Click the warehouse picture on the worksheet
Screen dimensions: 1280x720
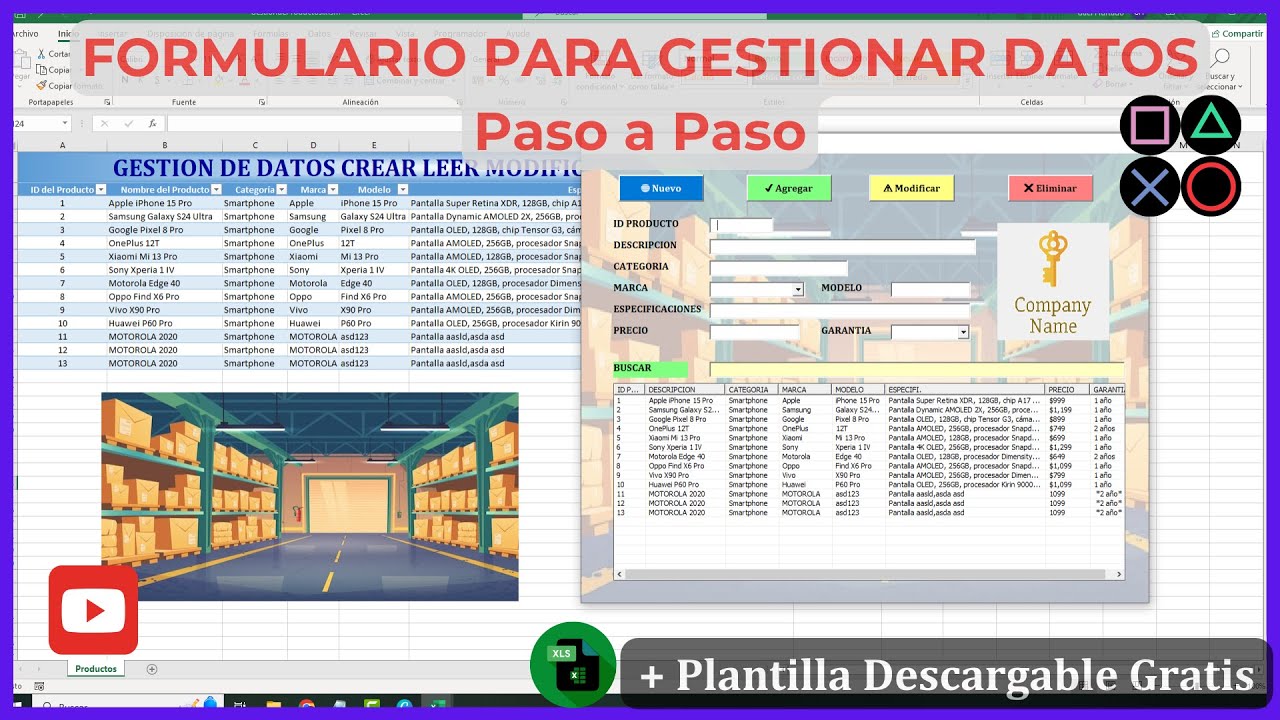point(310,496)
